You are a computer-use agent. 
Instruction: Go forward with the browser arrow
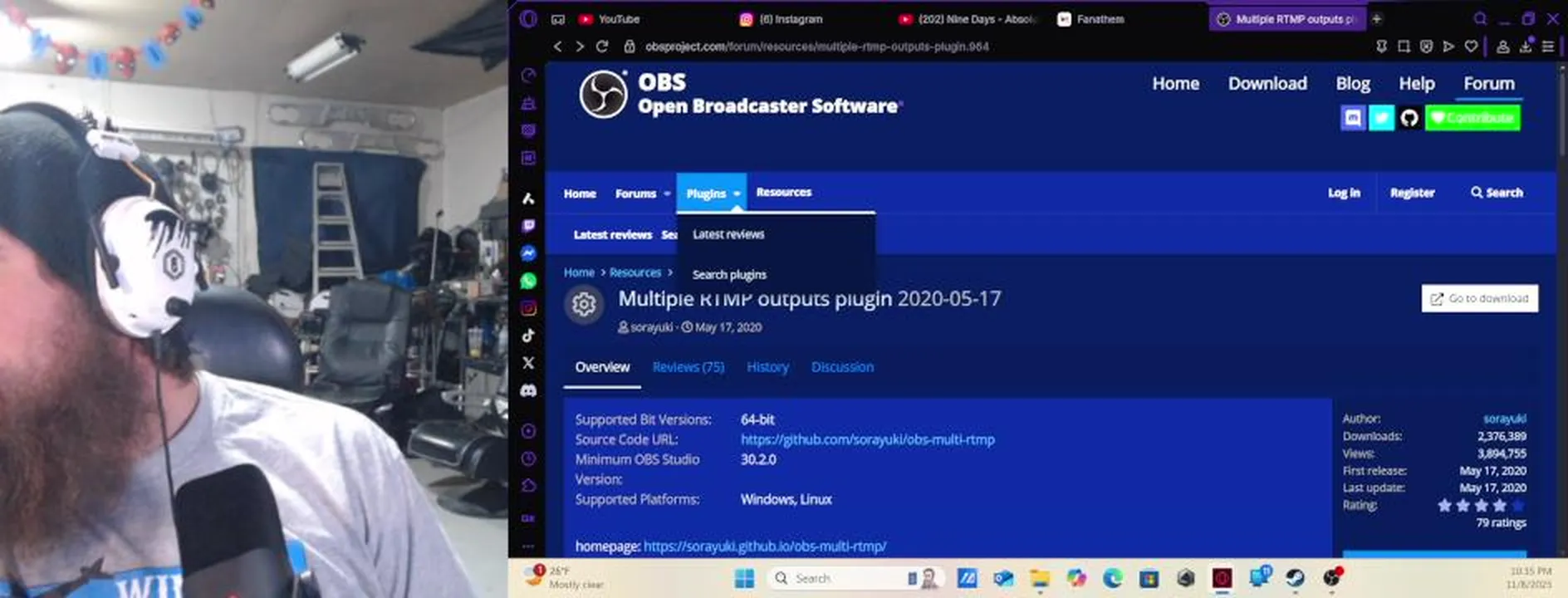click(x=580, y=47)
